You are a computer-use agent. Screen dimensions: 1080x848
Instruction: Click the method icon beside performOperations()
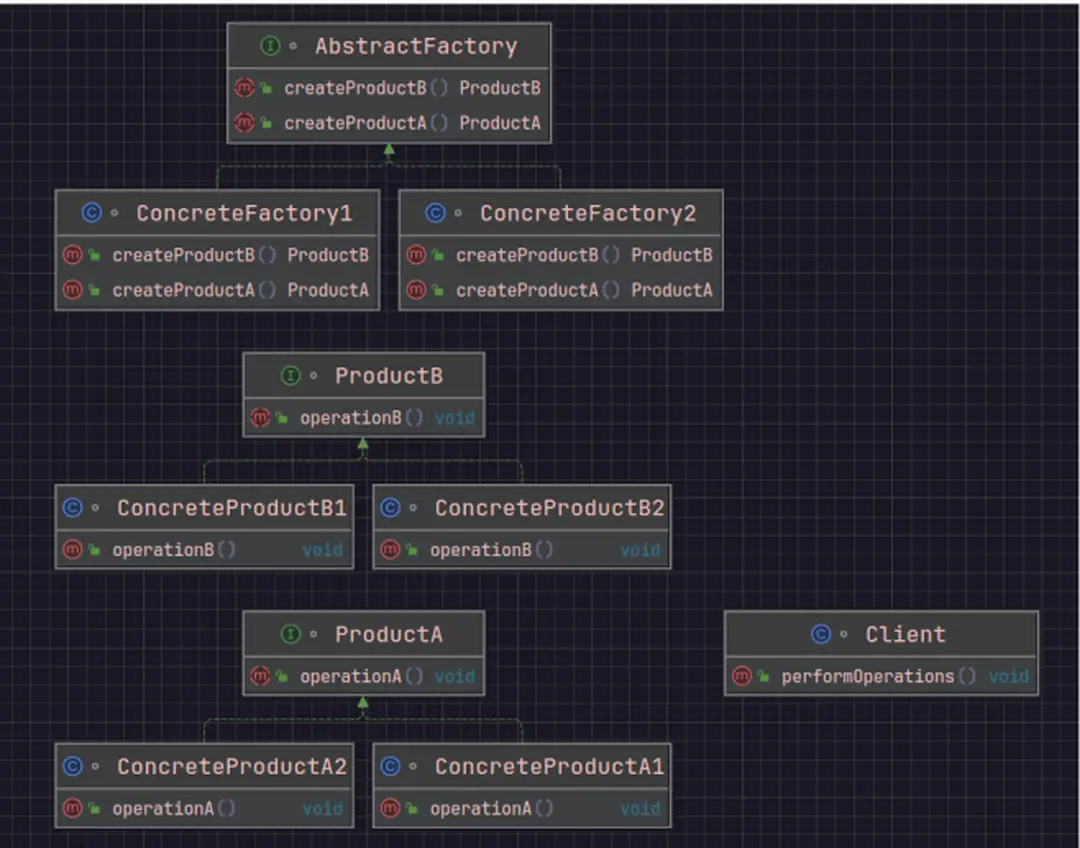coord(741,677)
